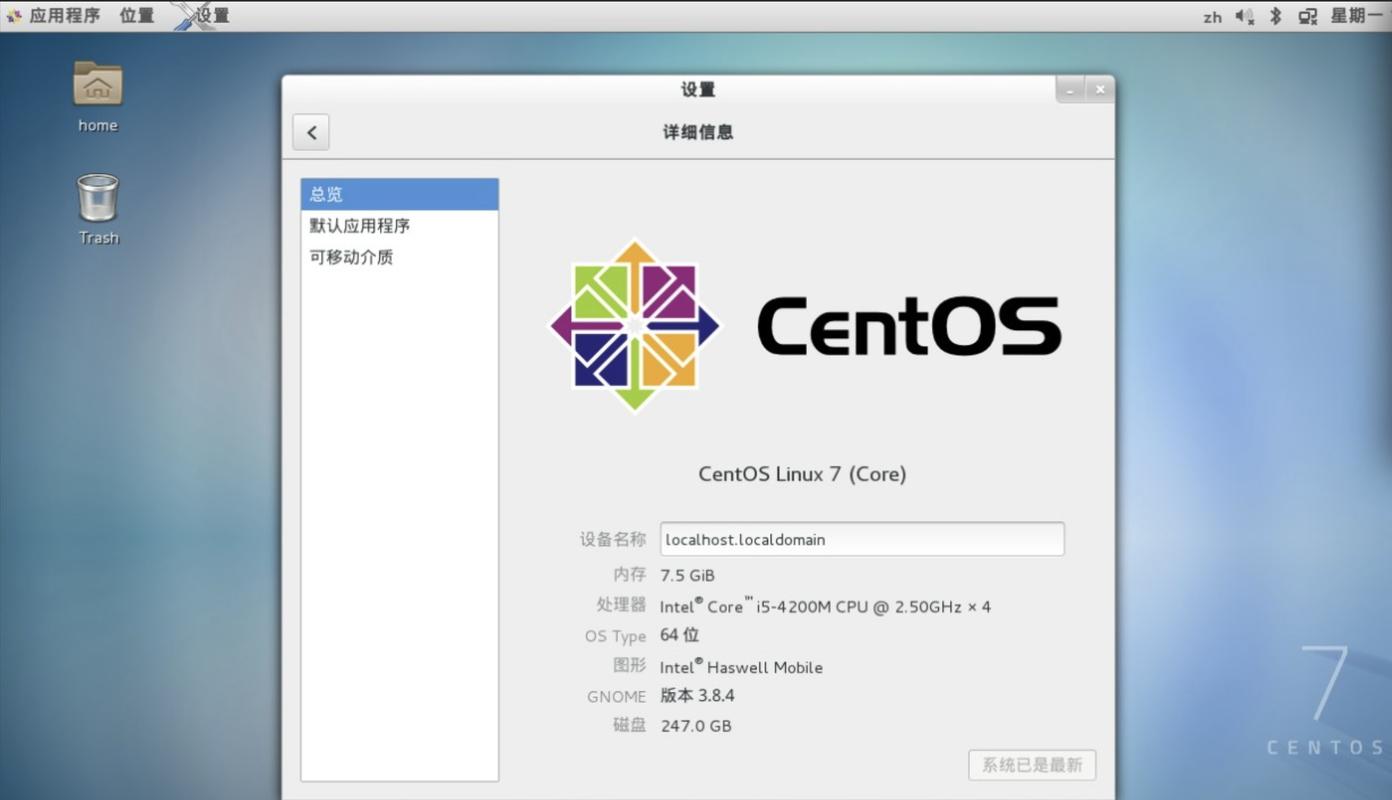The height and width of the screenshot is (800, 1392).
Task: Mute audio via the volume icon
Action: pos(1243,15)
